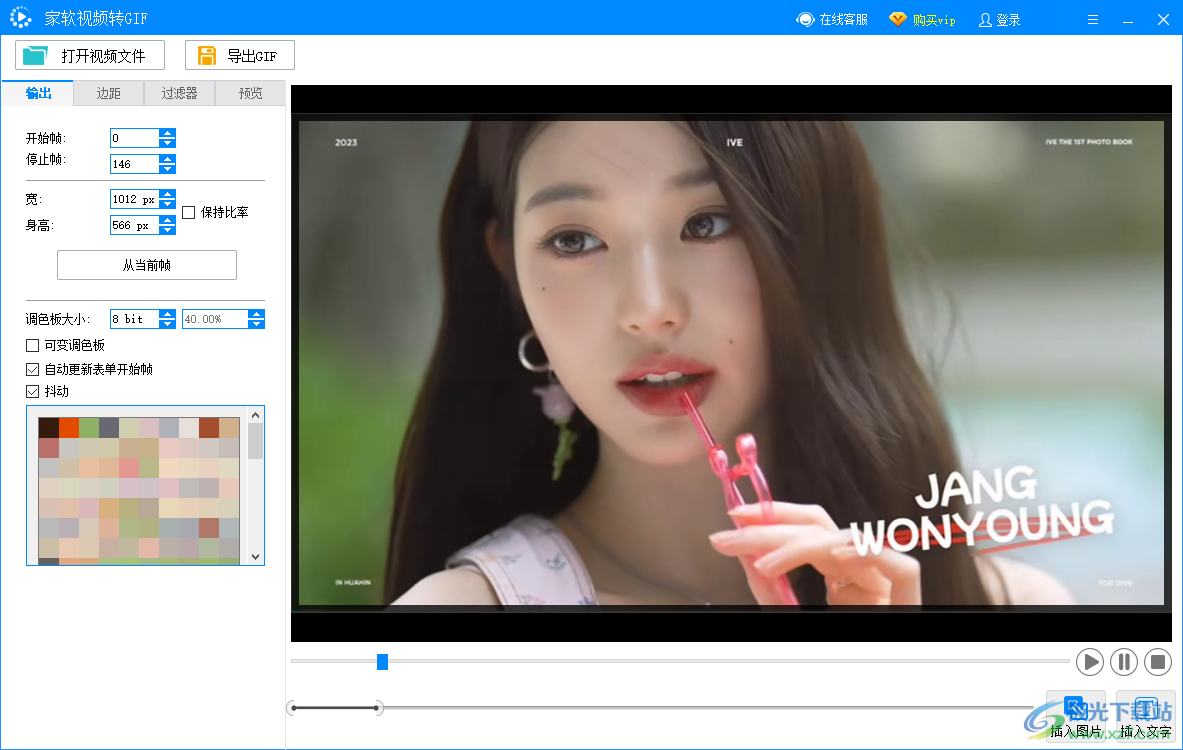
Task: Decrease the 身高 height with down arrow
Action: click(x=167, y=230)
